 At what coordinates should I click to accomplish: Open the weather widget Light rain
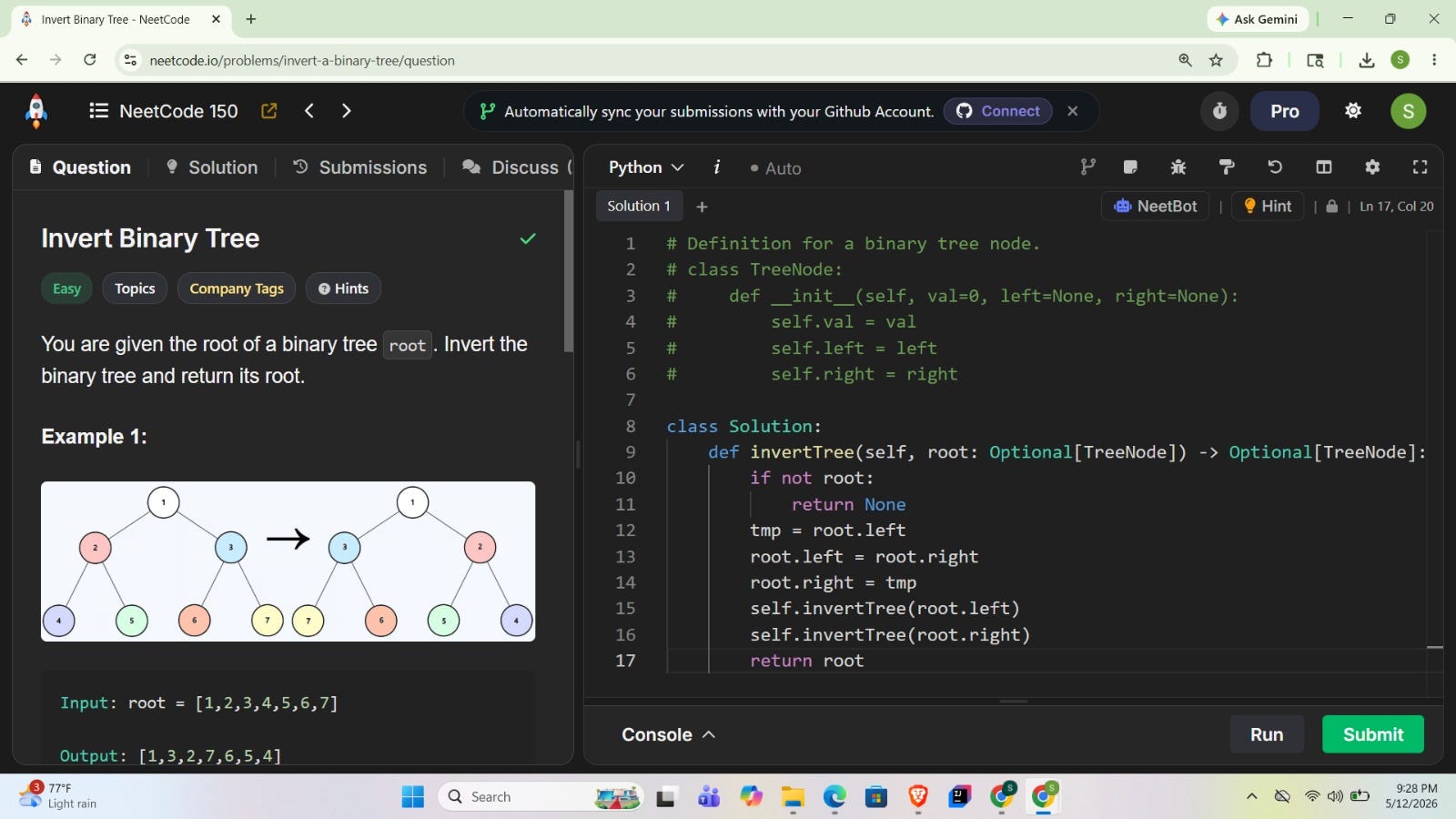[x=58, y=795]
